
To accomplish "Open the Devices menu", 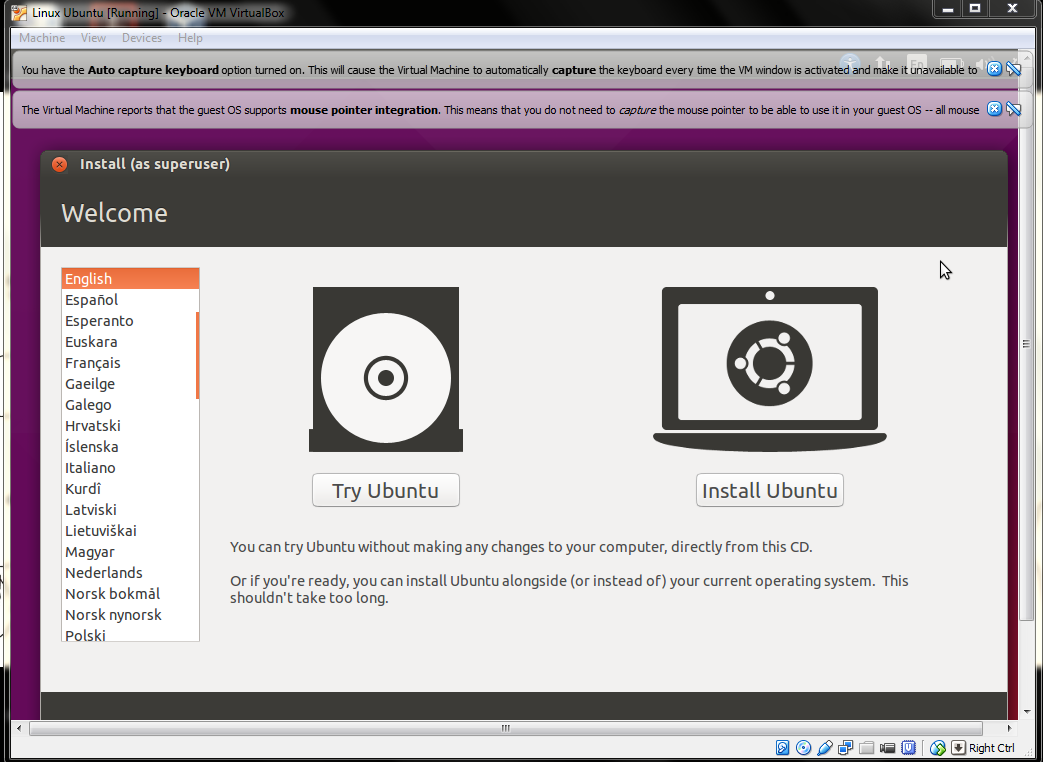I will 142,38.
